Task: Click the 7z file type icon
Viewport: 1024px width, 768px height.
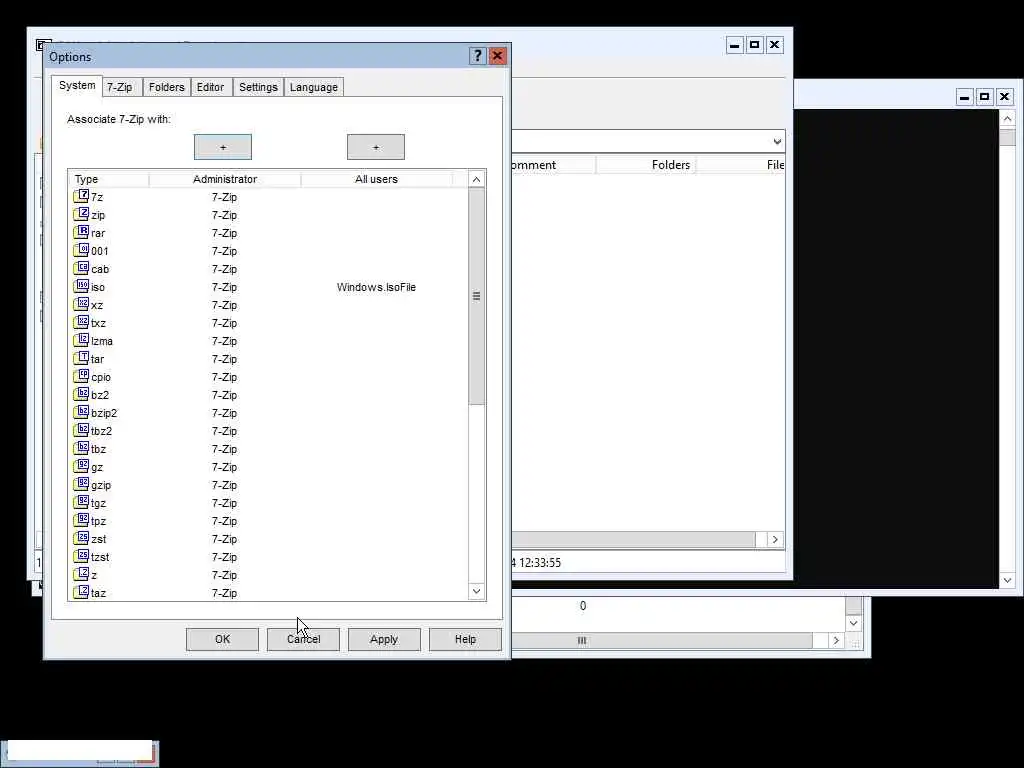Action: pos(81,196)
